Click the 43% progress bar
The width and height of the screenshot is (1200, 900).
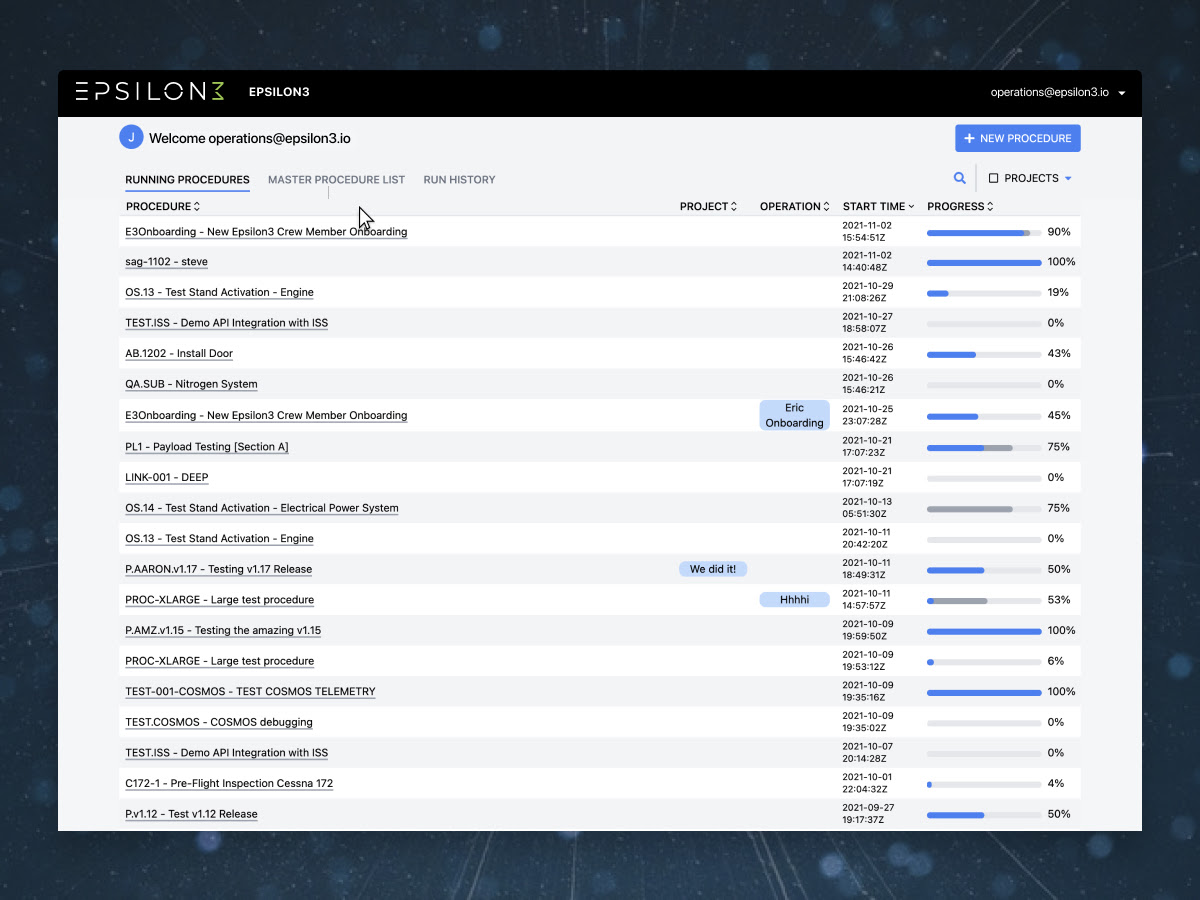click(x=983, y=354)
